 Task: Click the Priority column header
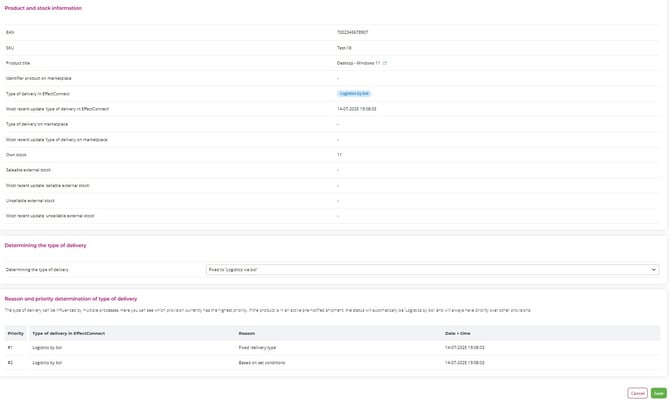(x=15, y=333)
